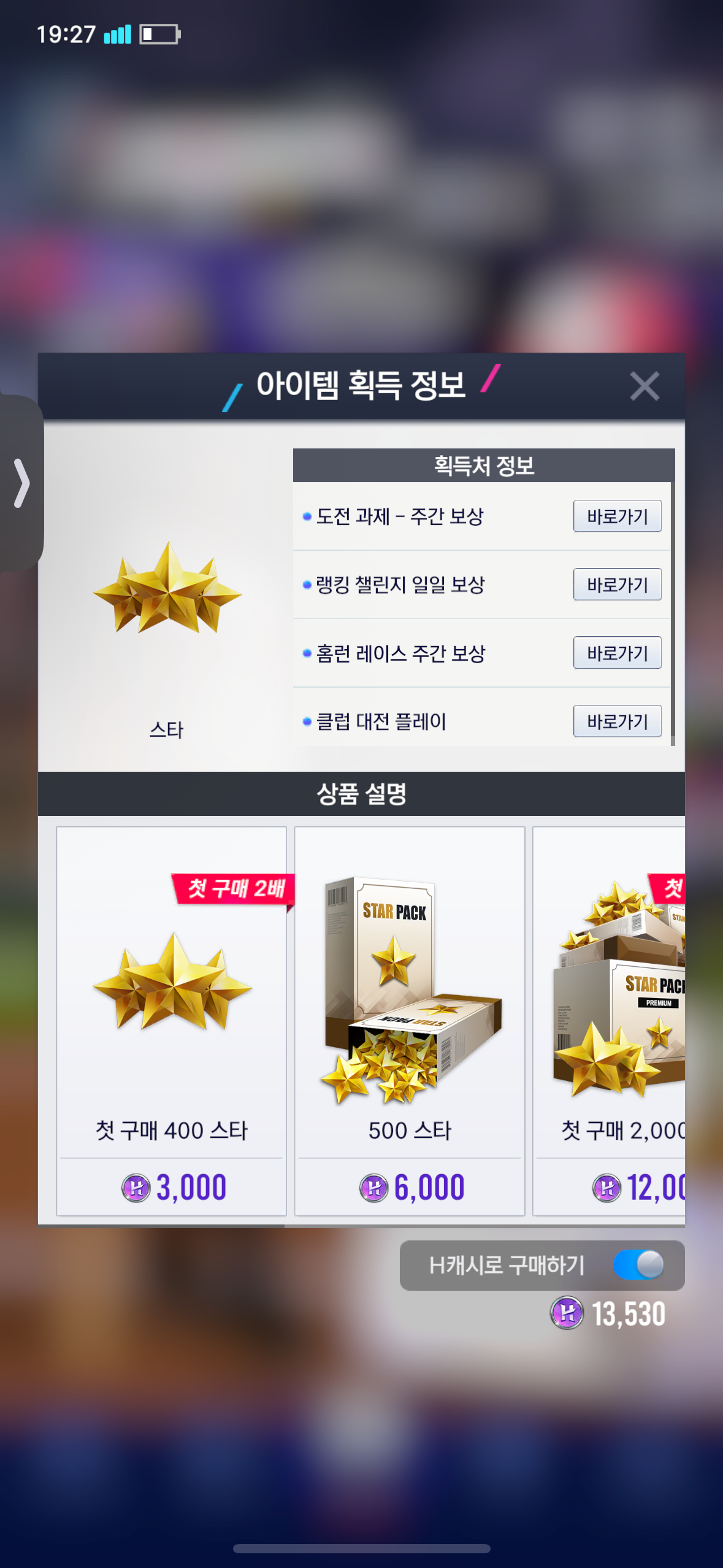Click the horizontal product list scroll indicator
The image size is (723, 1568).
point(161,1226)
